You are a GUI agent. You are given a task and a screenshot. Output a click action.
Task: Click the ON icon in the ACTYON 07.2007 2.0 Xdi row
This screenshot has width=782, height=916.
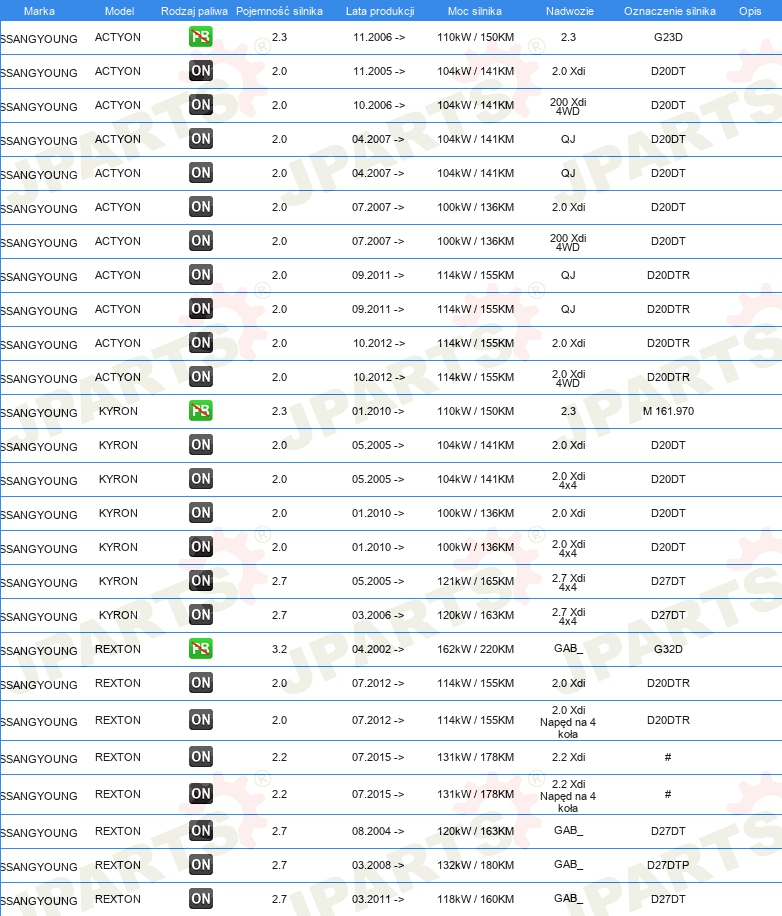coord(200,206)
